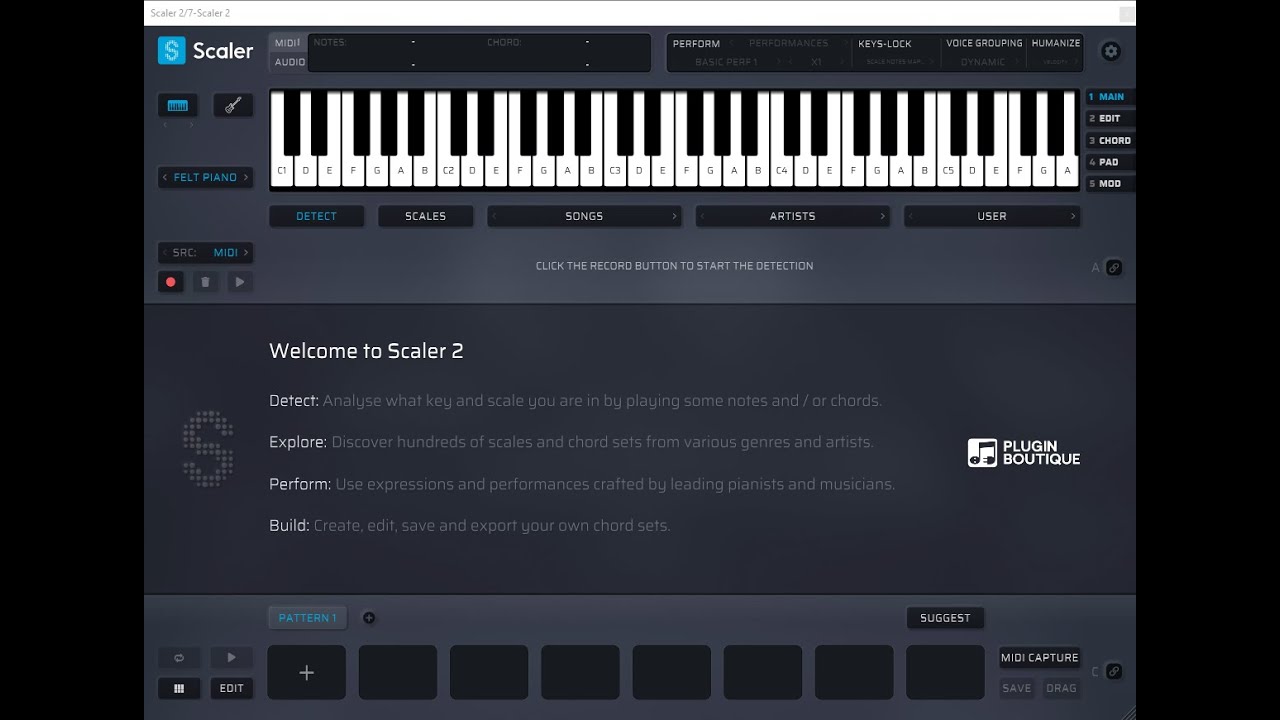Viewport: 1280px width, 720px height.
Task: Open the DYNAMIC voice grouping selector
Action: [983, 62]
